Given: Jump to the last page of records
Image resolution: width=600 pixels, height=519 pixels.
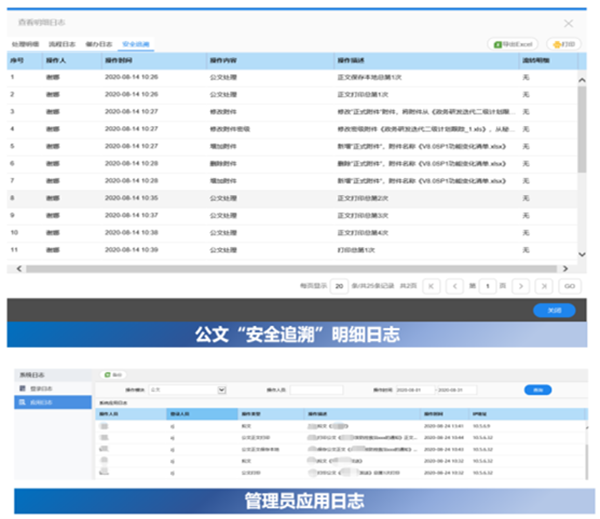Looking at the screenshot, I should click(x=545, y=286).
